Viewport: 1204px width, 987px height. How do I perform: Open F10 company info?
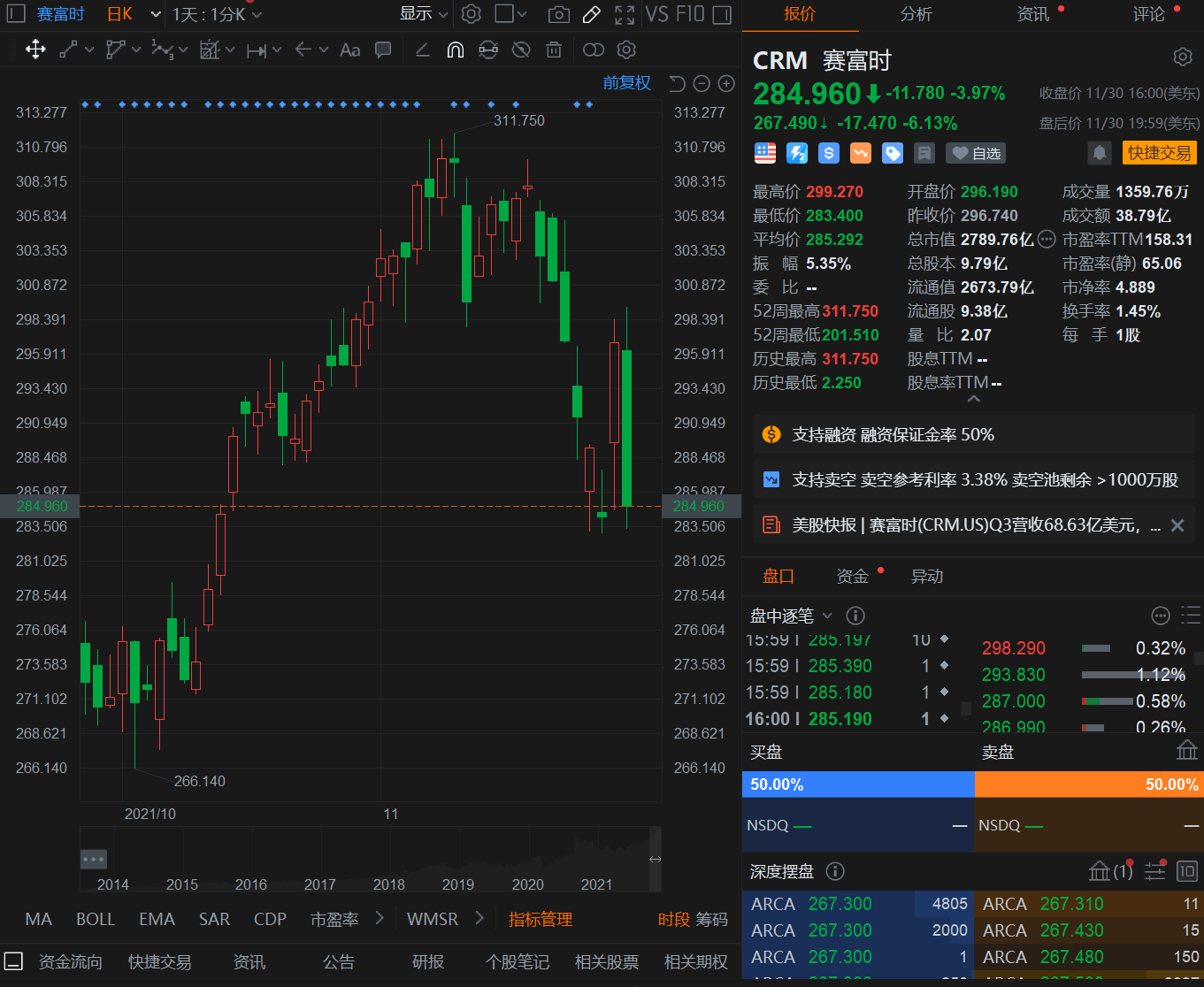[x=690, y=14]
